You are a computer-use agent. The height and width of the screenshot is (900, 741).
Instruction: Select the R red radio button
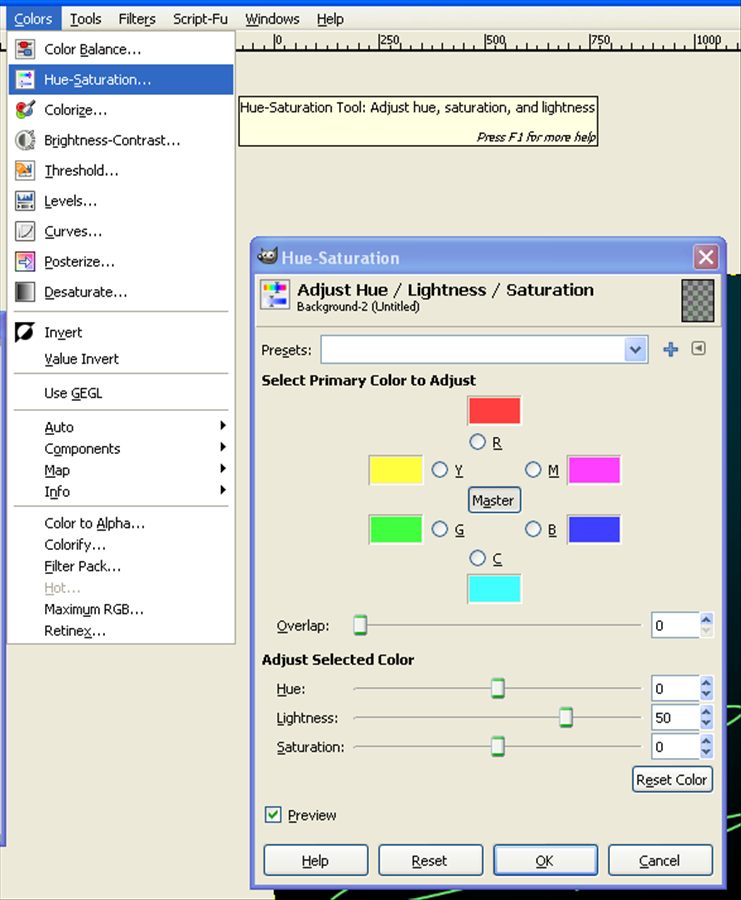[477, 442]
